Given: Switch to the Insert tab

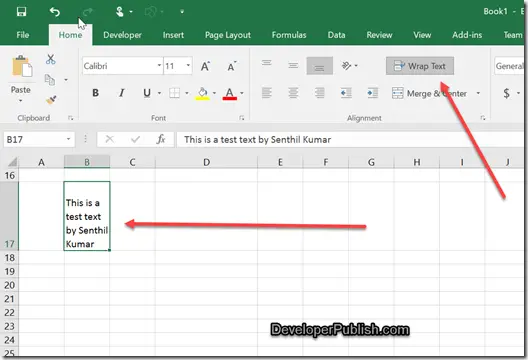Looking at the screenshot, I should [x=173, y=35].
